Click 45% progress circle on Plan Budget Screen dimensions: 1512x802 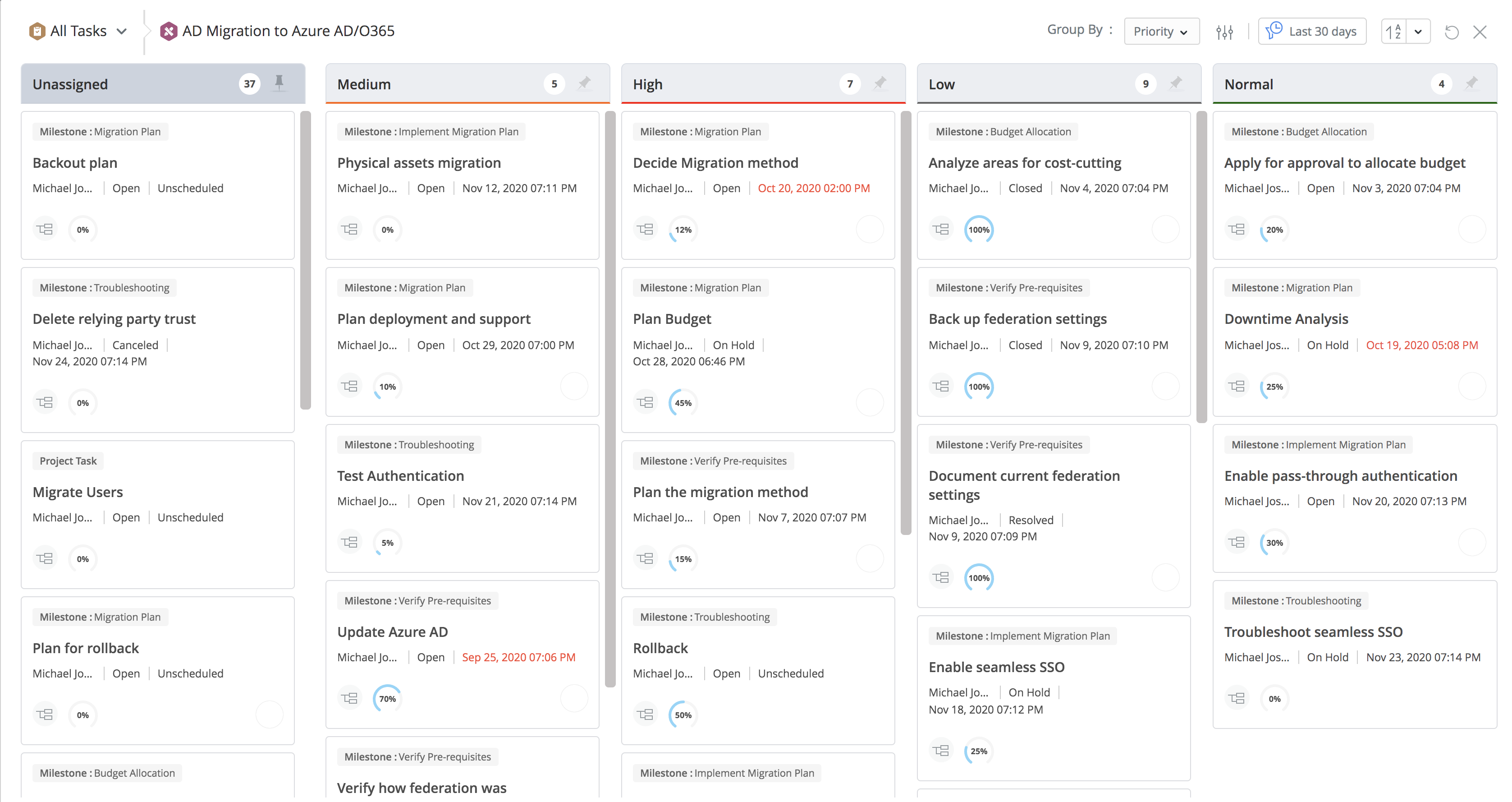(683, 403)
